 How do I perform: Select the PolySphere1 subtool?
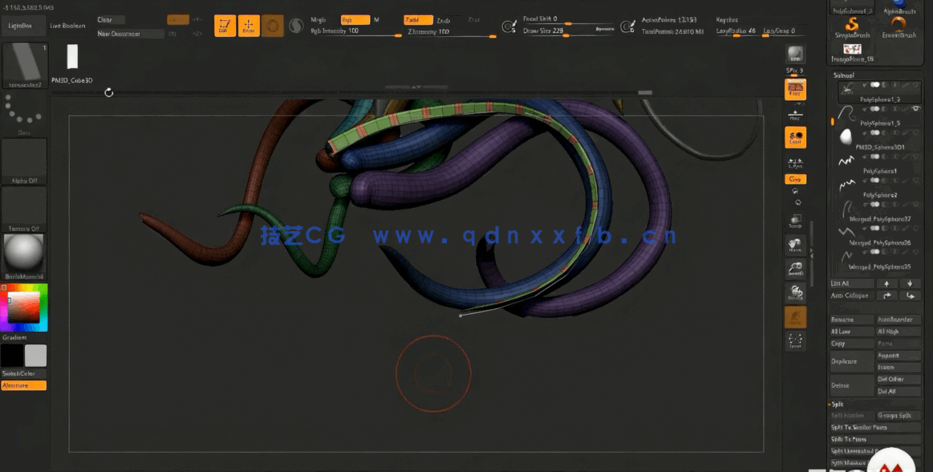point(879,162)
